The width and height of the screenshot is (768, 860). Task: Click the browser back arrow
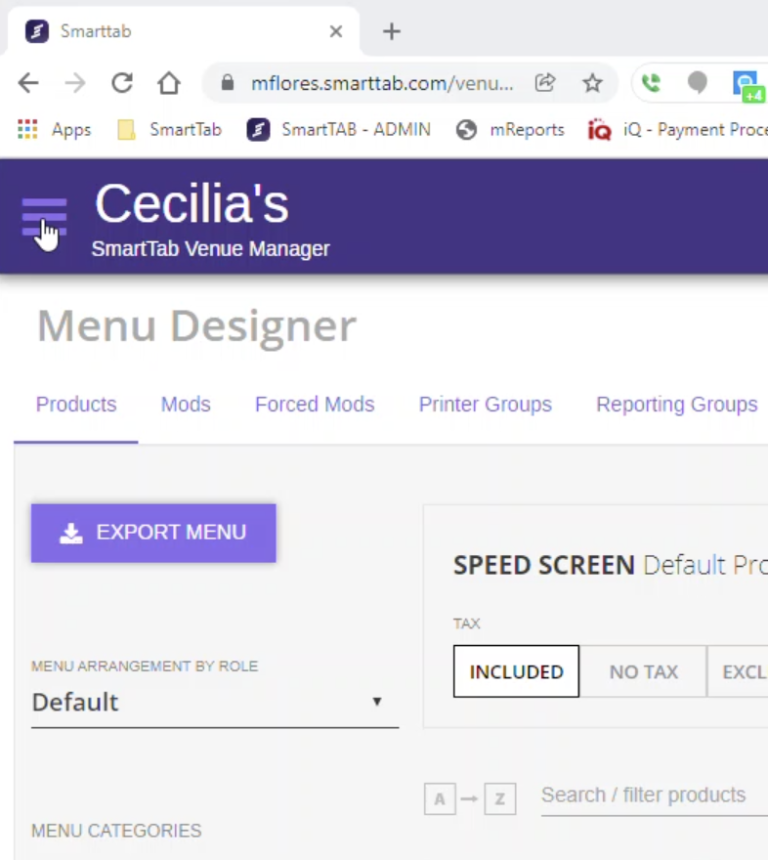pyautogui.click(x=29, y=83)
